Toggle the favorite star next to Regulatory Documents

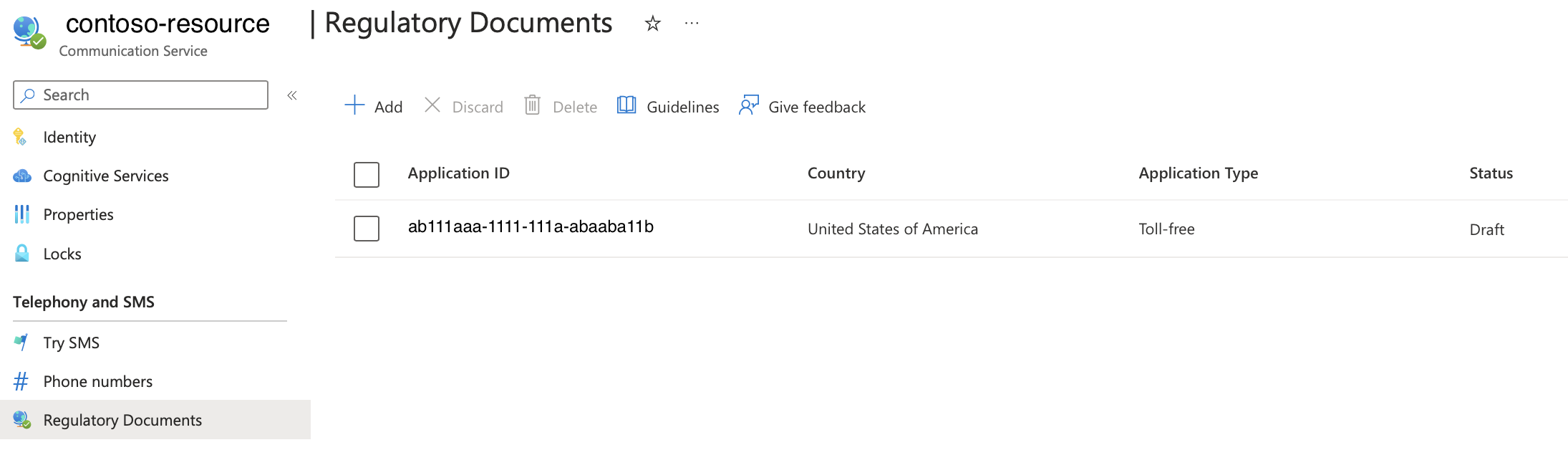[x=652, y=24]
